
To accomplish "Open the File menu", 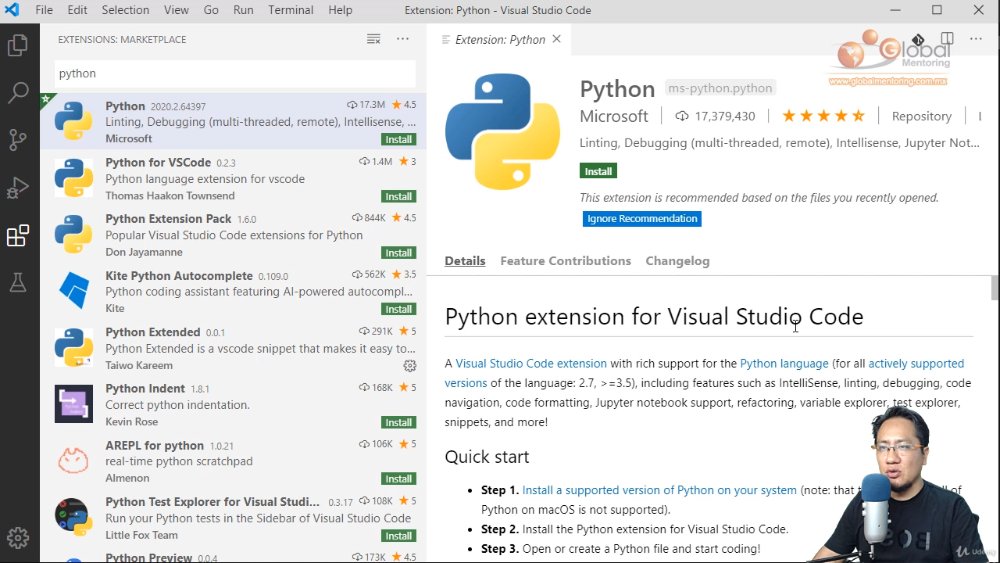I will coord(44,10).
